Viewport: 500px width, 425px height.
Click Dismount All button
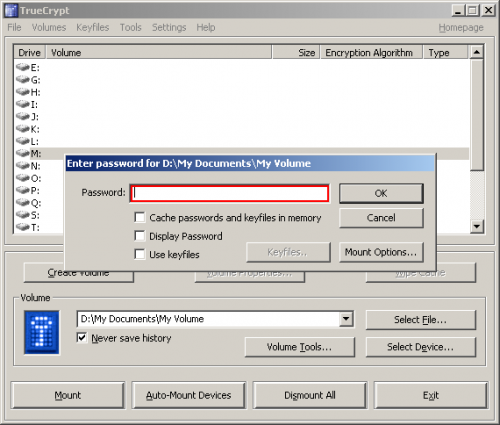click(x=310, y=395)
